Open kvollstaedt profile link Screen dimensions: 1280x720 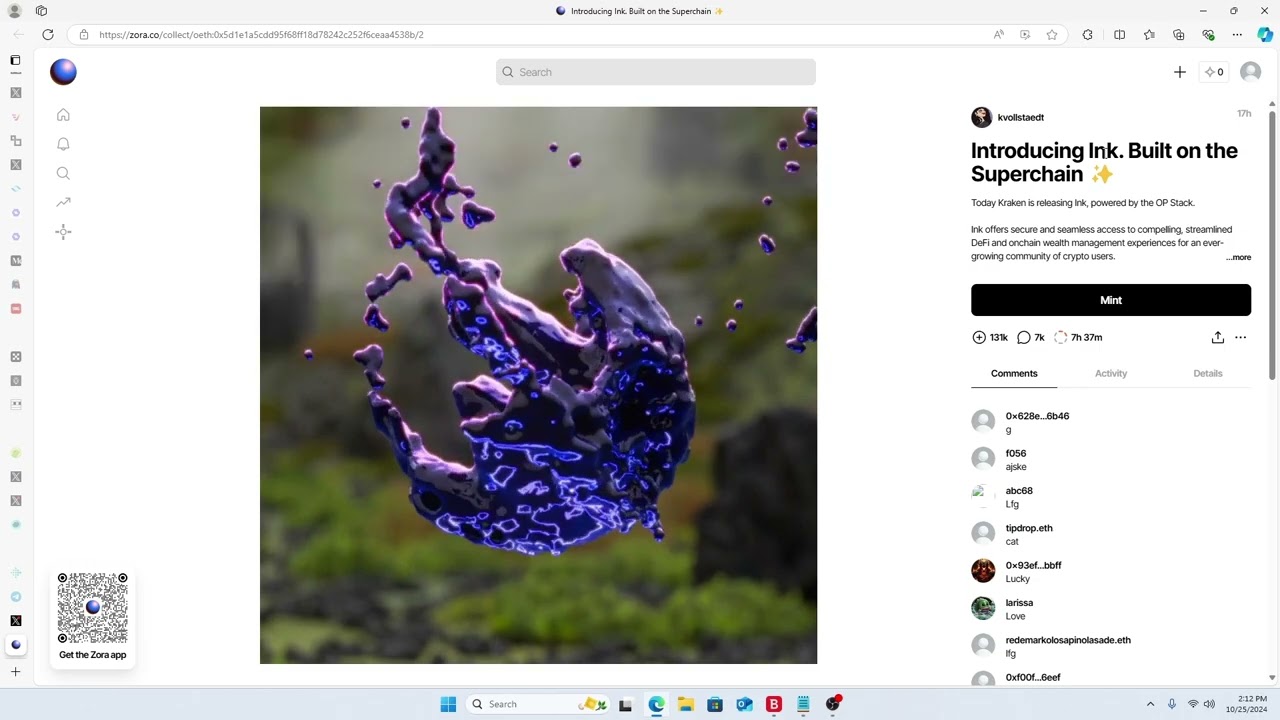(1021, 117)
